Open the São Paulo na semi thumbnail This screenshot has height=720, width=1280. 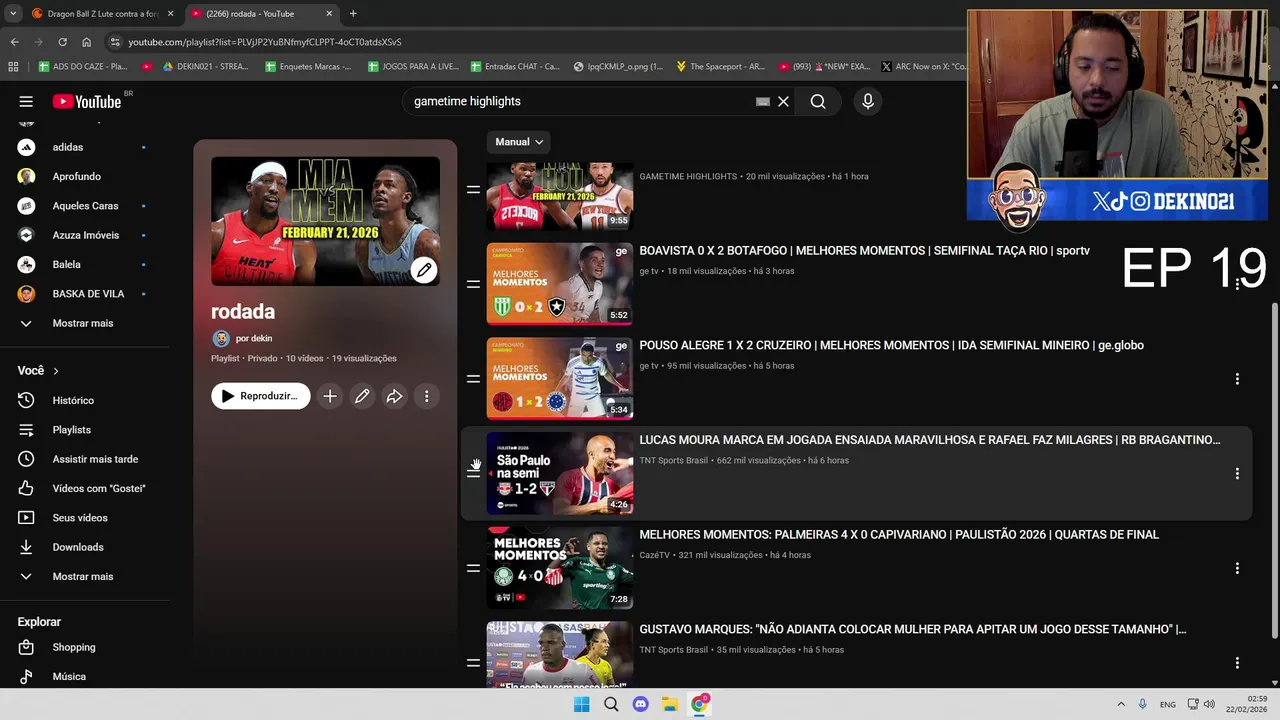pyautogui.click(x=560, y=473)
